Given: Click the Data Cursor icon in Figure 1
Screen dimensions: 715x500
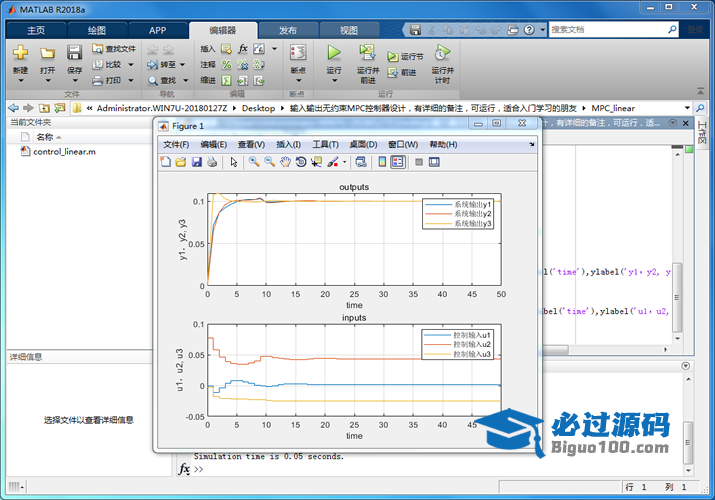Looking at the screenshot, I should 316,162.
